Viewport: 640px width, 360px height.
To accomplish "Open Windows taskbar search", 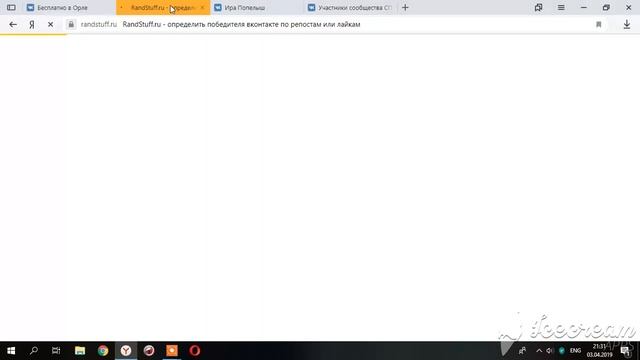I will coord(34,351).
